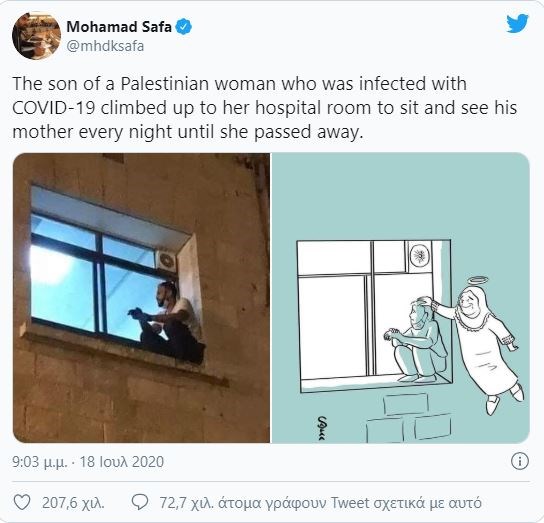Click the ventilation fan in the photo
544x523 pixels.
pyautogui.click(x=167, y=261)
